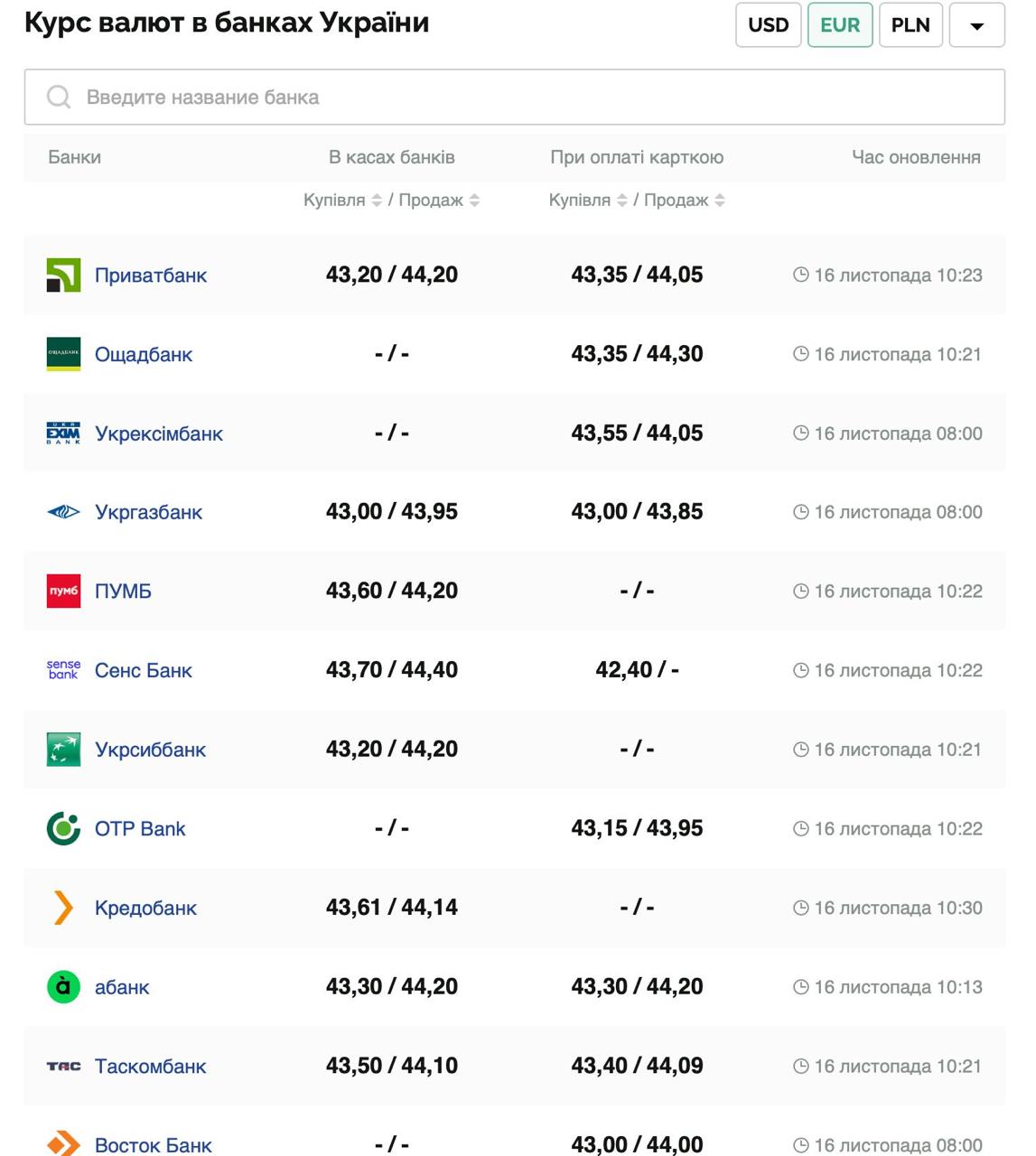The height and width of the screenshot is (1156, 1036).
Task: Click the При оплаті карткою column header
Action: [637, 157]
